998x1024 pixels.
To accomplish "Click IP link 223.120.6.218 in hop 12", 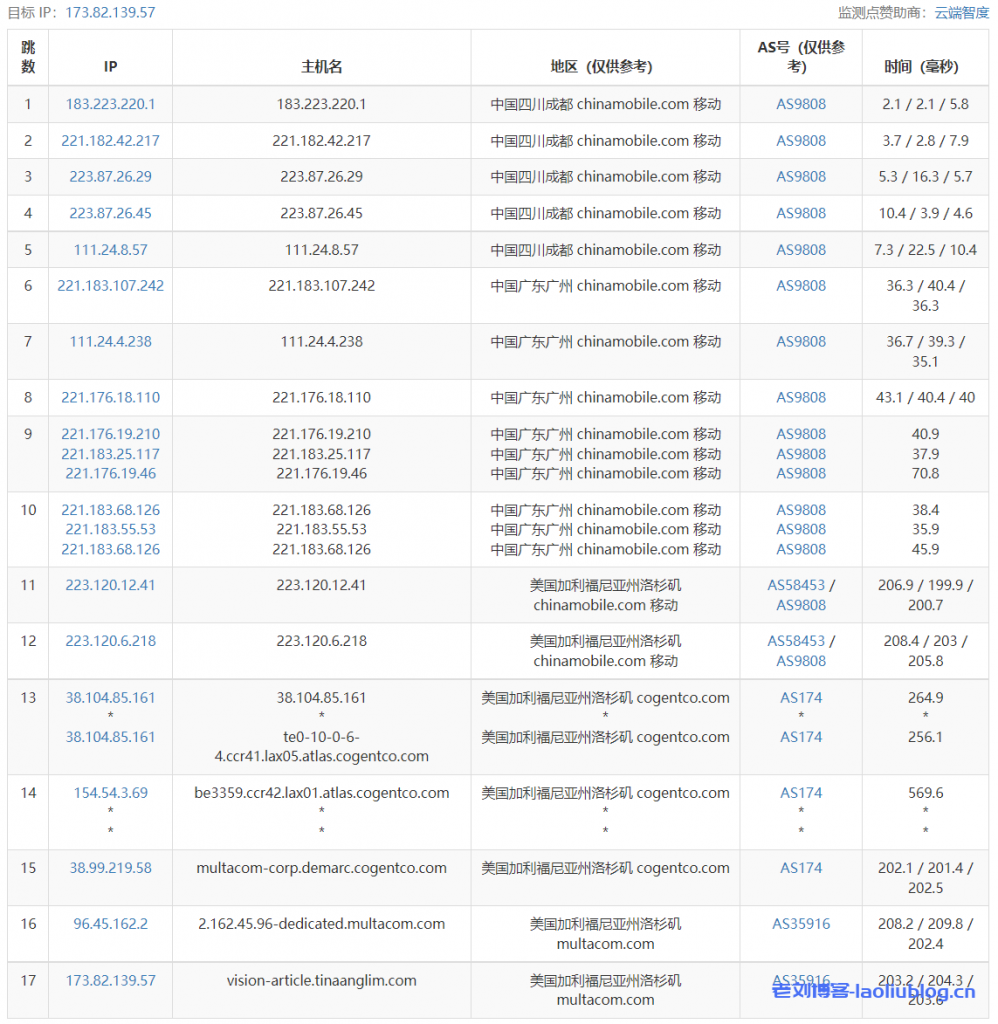I will [110, 640].
